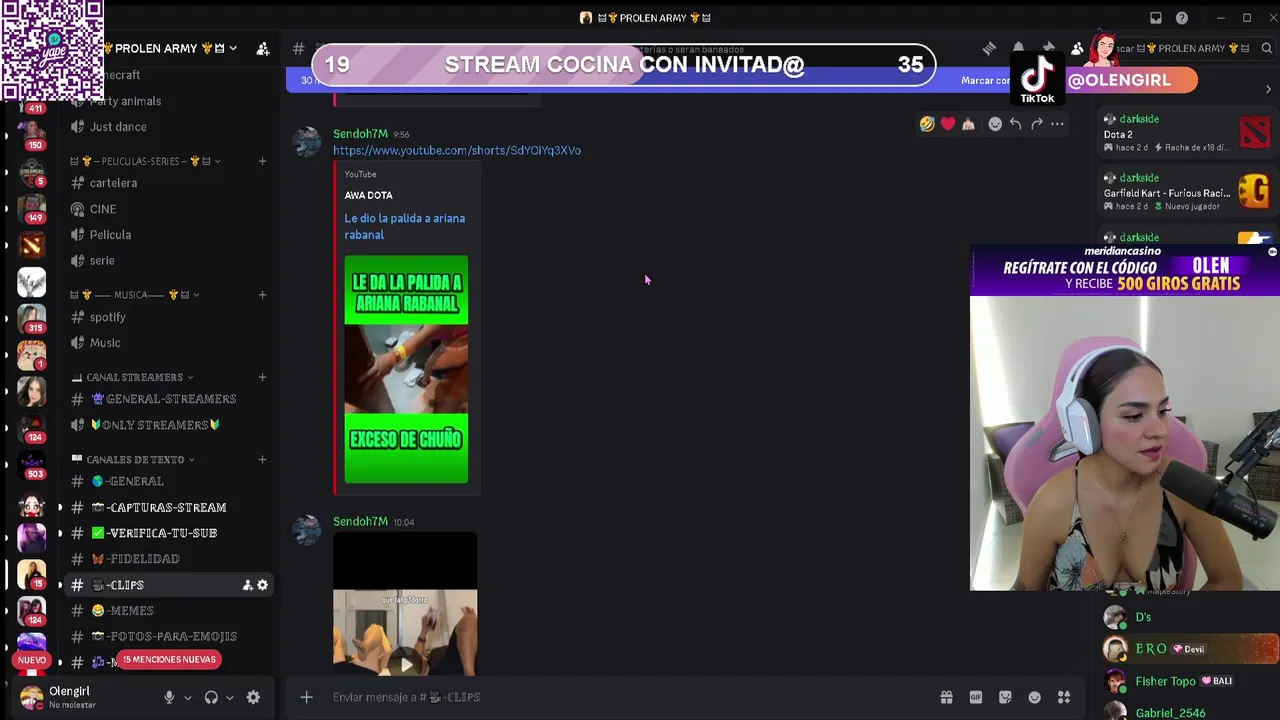This screenshot has height=720, width=1280.
Task: Collapse the CANALES DE TEXTO category
Action: tap(191, 459)
